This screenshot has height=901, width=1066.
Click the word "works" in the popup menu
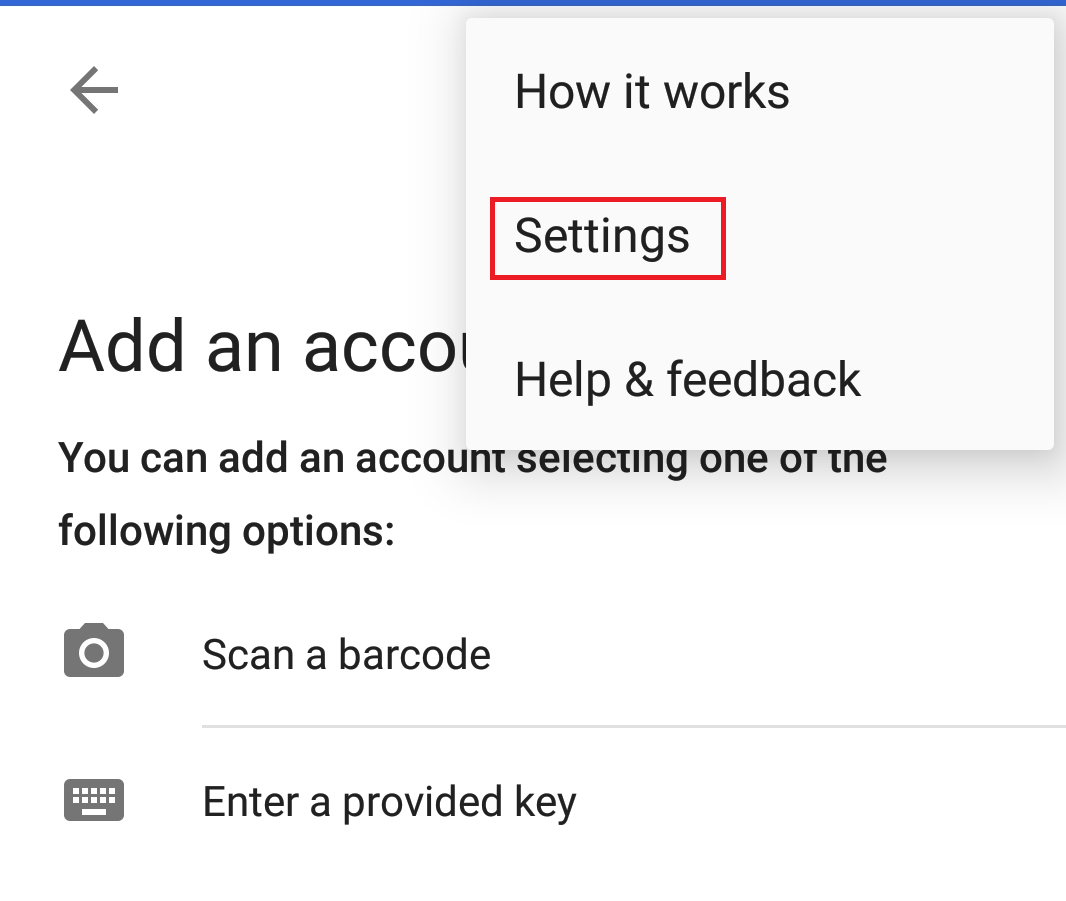click(x=727, y=92)
